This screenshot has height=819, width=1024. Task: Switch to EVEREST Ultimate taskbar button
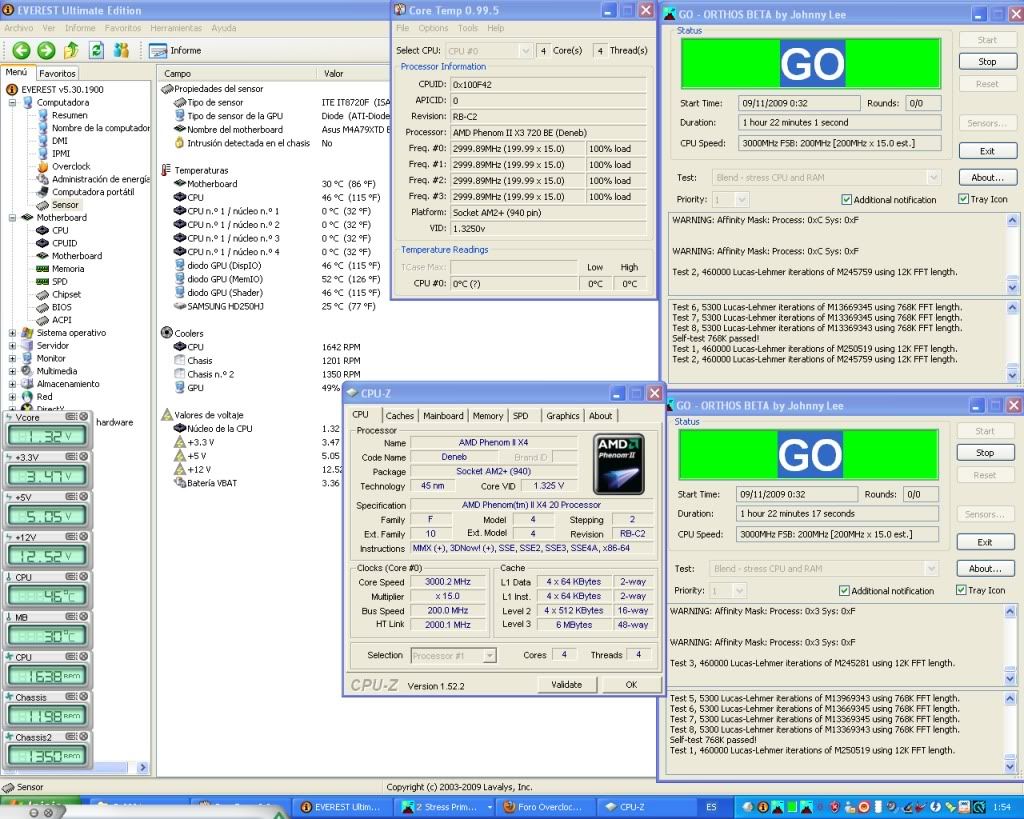(x=340, y=807)
